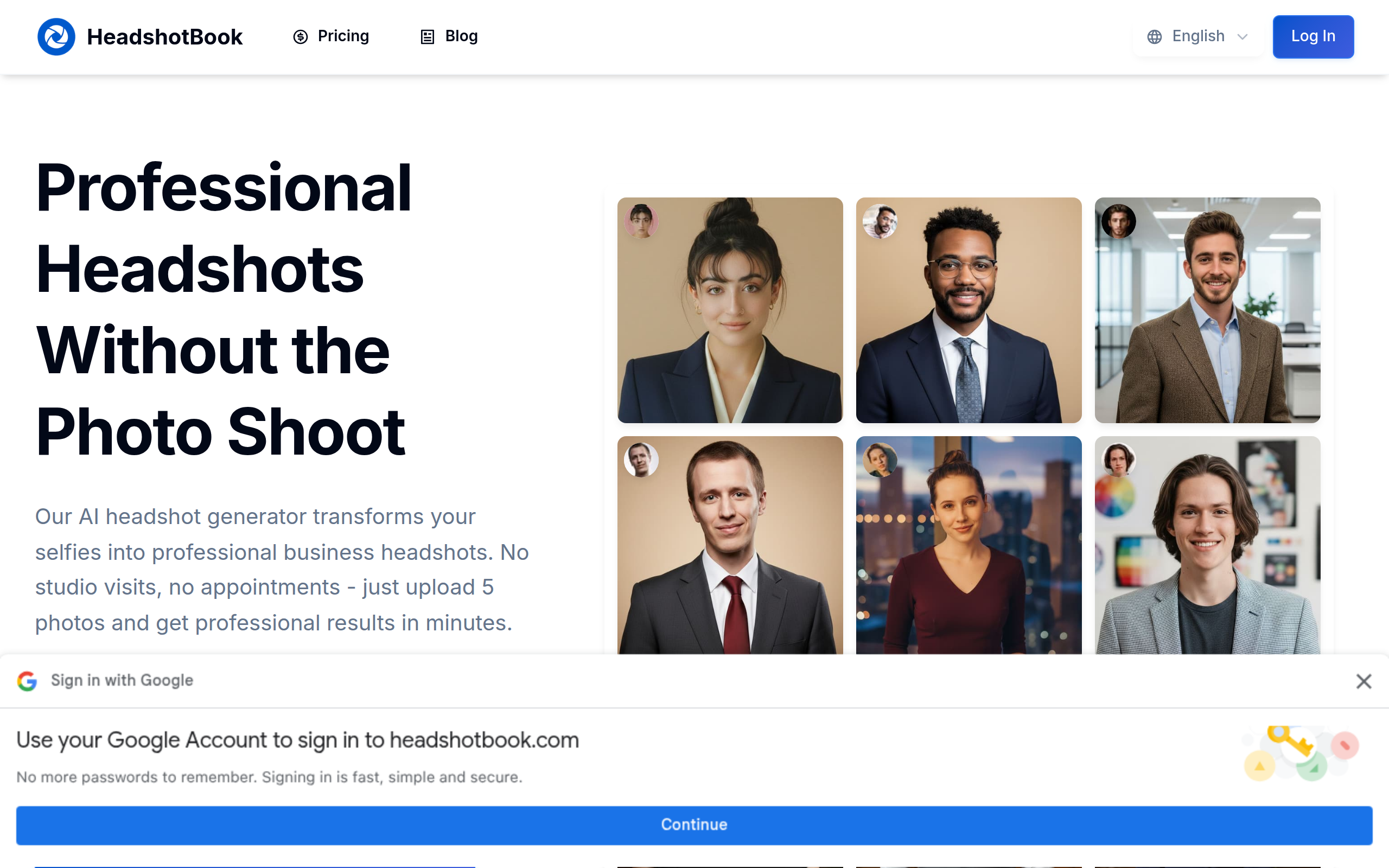Click the HeadshotBook name to return home
The height and width of the screenshot is (868, 1389).
tap(165, 36)
